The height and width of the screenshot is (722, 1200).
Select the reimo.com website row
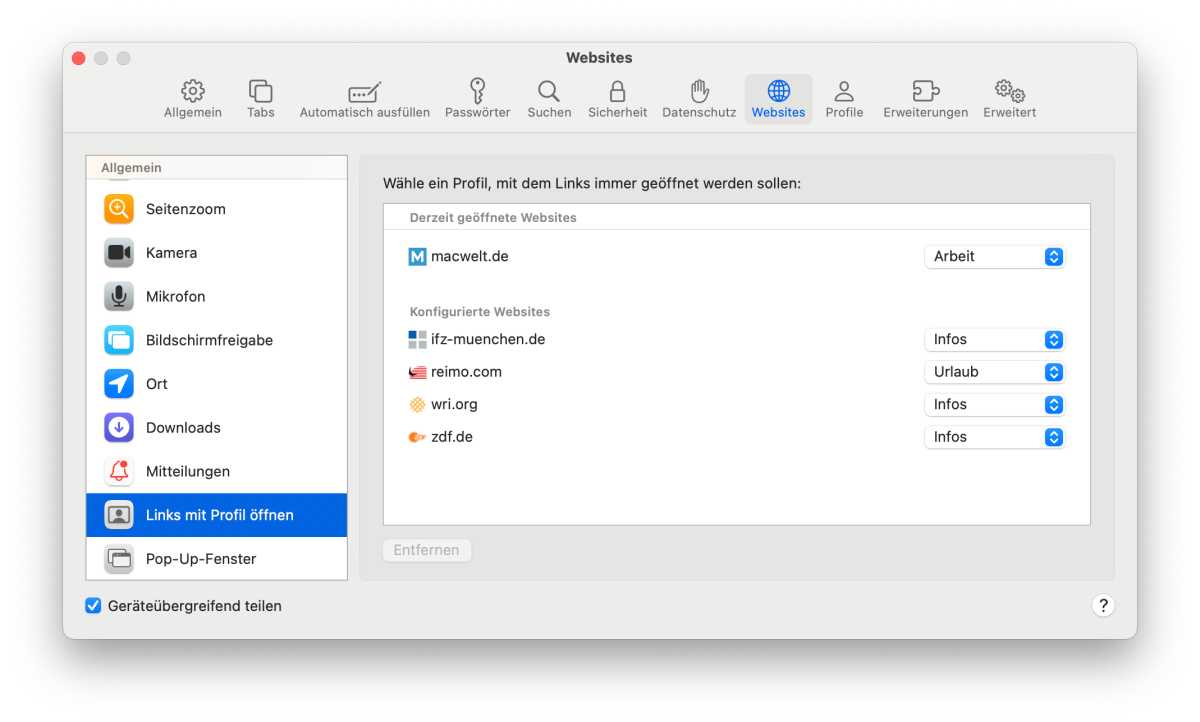point(737,372)
